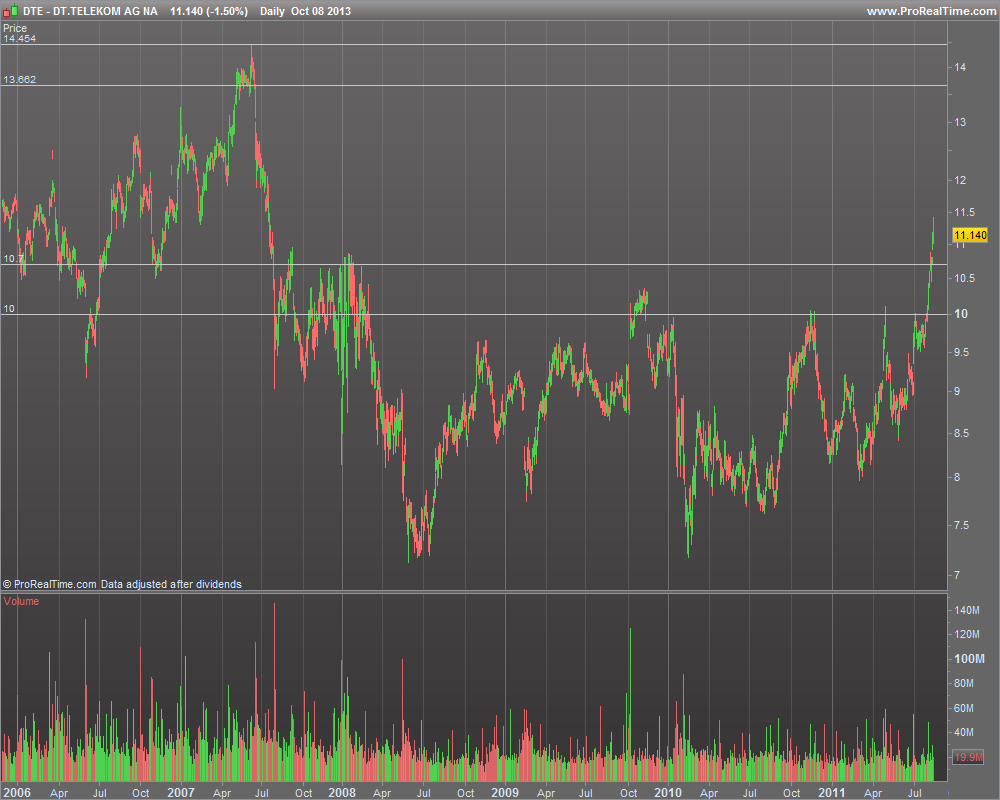Click the Oct 08 2013 date in header
1000x800 pixels.
320,11
